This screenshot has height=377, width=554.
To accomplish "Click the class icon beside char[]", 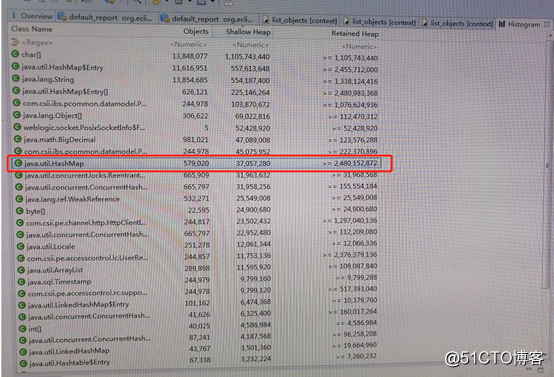I will pyautogui.click(x=15, y=54).
